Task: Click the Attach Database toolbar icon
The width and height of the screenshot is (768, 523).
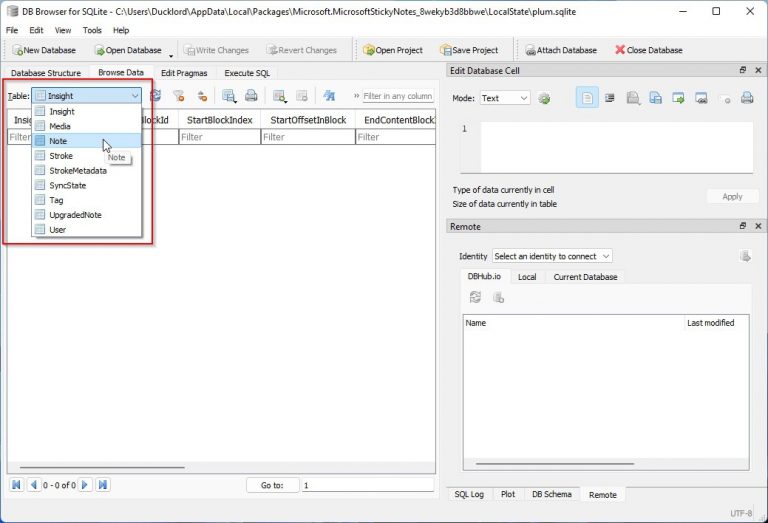Action: (x=530, y=50)
